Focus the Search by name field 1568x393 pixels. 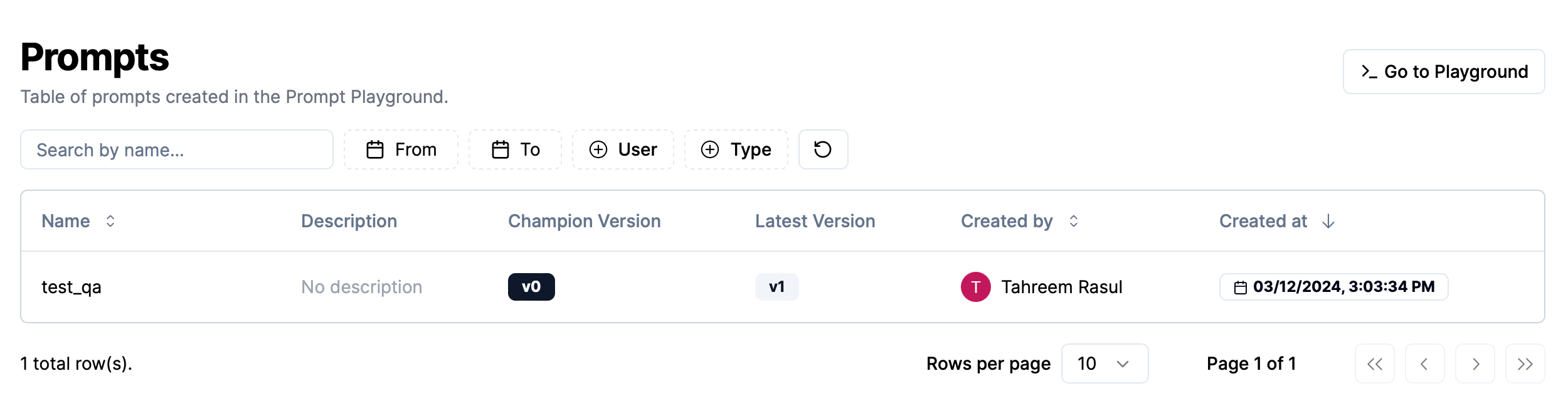click(x=176, y=149)
